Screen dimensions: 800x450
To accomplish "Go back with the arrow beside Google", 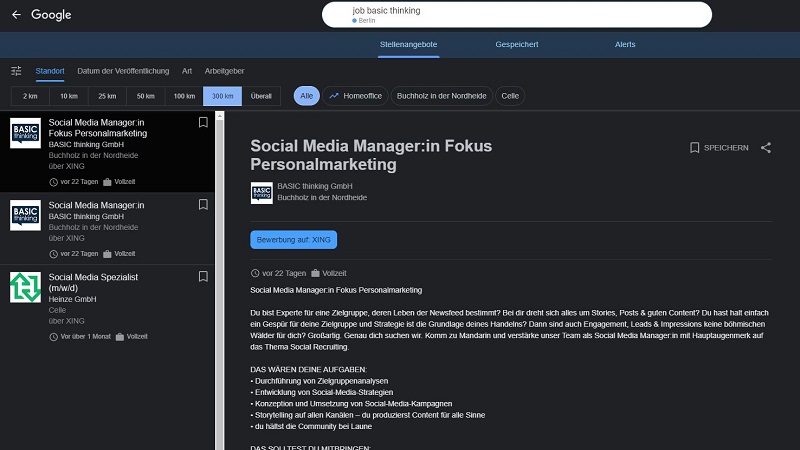I will (16, 15).
